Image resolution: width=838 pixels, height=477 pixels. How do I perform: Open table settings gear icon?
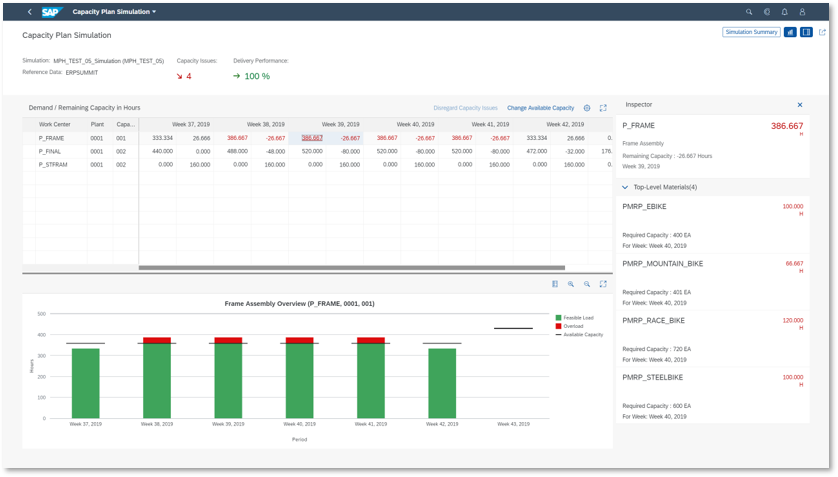point(587,108)
